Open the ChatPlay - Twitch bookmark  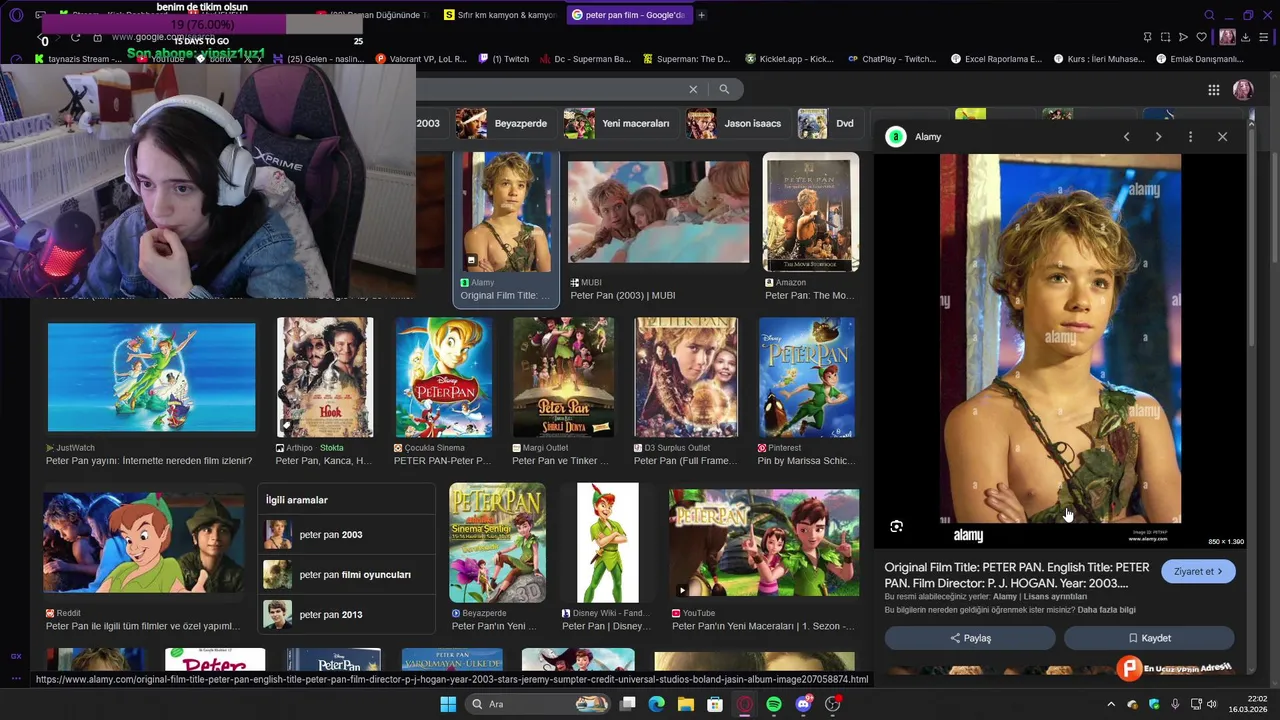892,59
